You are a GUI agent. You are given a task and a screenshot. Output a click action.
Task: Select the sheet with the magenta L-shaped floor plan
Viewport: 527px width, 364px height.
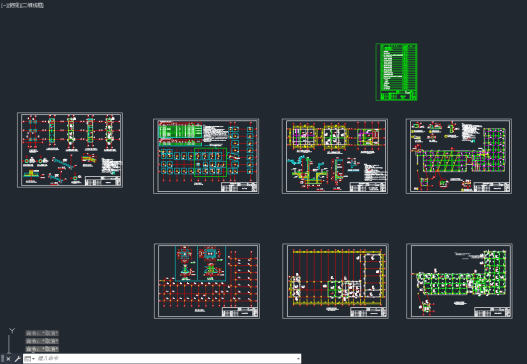click(459, 156)
